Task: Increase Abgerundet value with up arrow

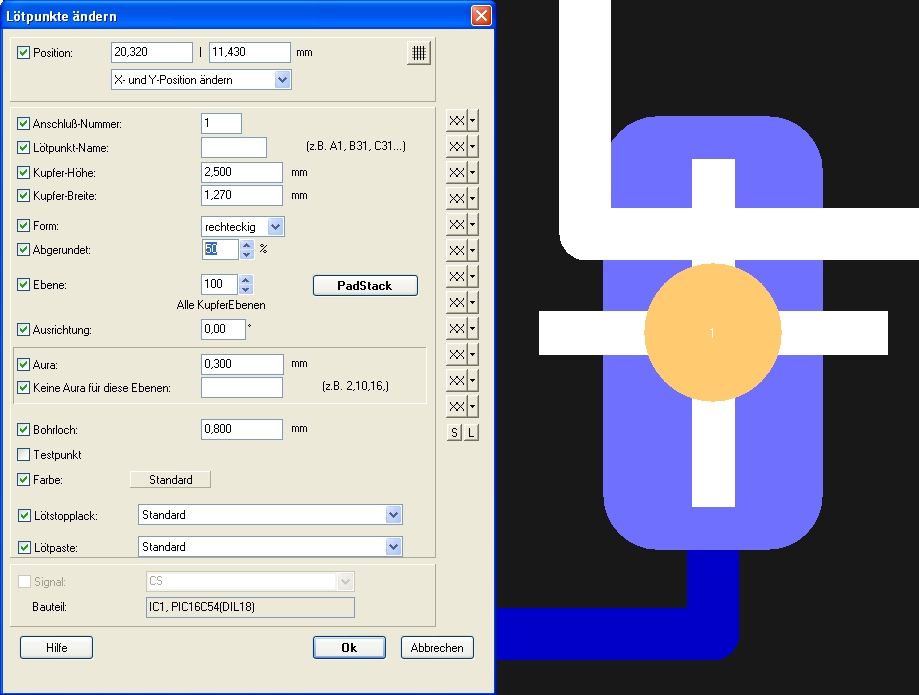Action: (247, 244)
